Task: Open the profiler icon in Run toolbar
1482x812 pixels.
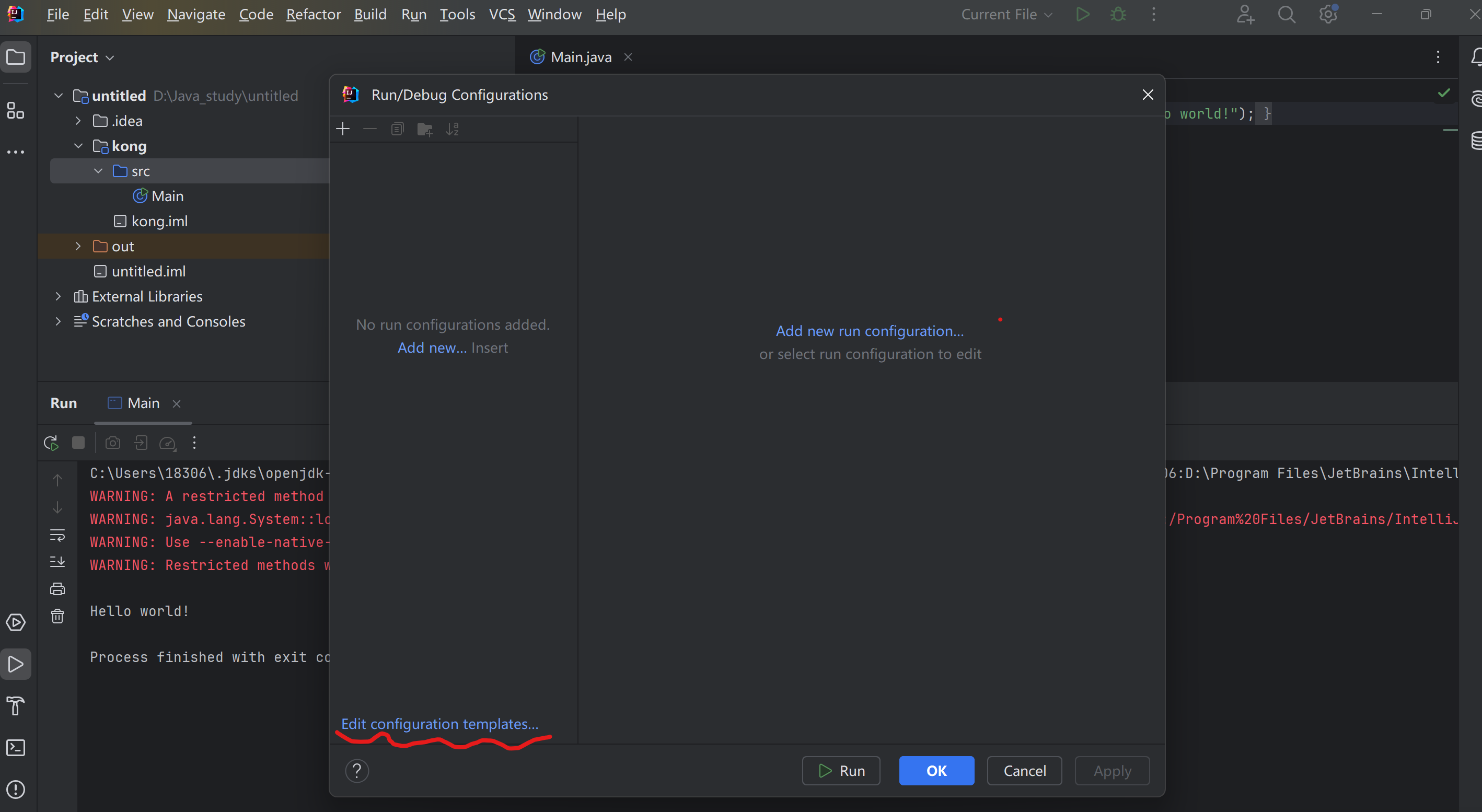Action: coord(167,443)
